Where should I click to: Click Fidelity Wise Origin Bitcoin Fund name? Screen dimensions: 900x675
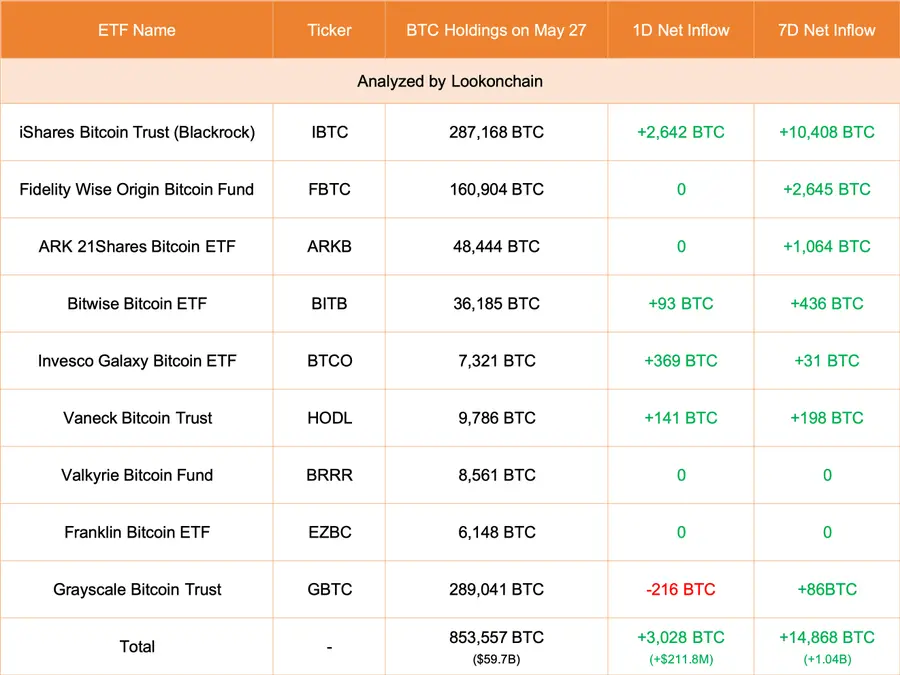pos(137,189)
